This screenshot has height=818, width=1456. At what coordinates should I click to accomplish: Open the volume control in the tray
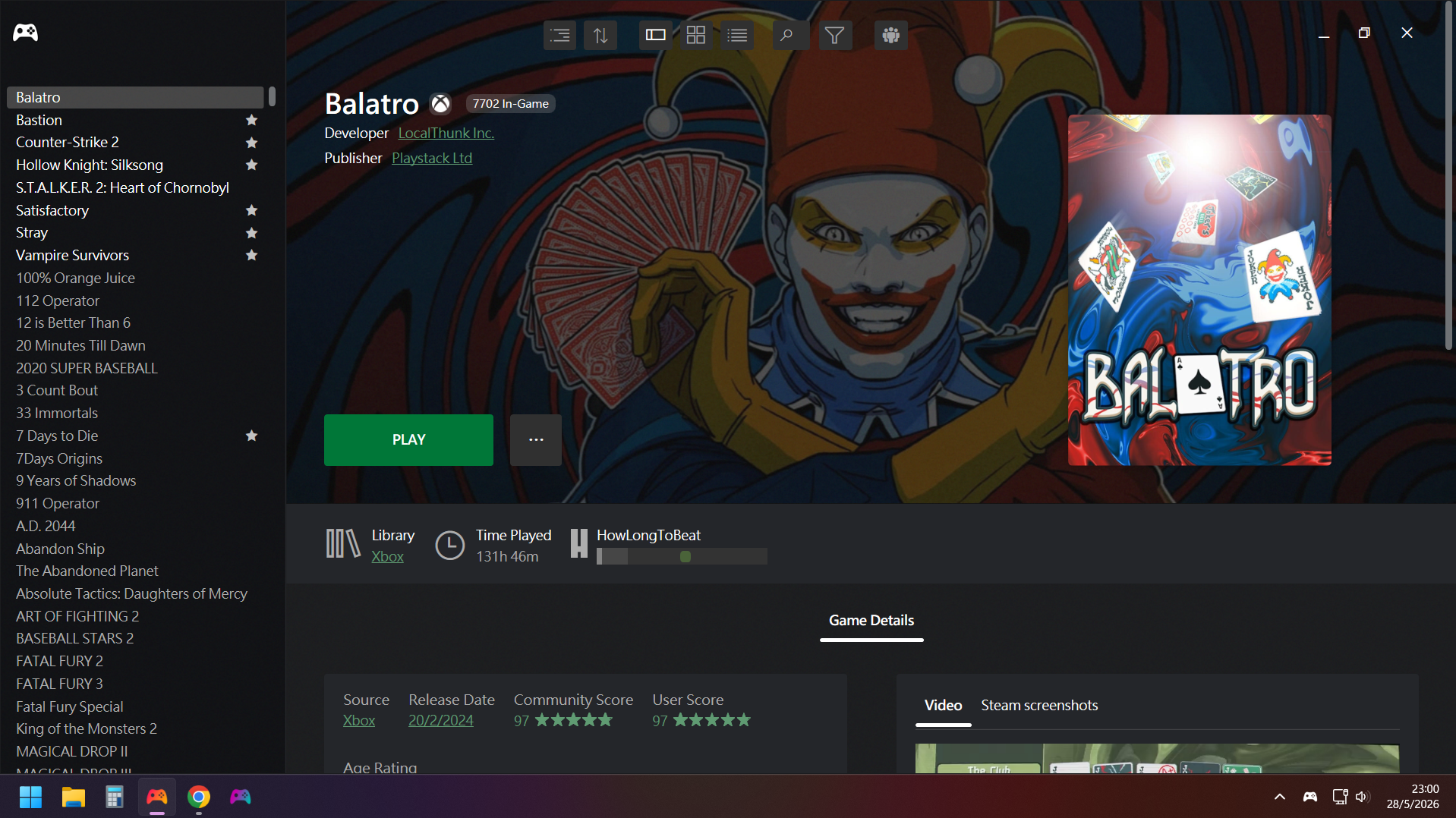pos(1362,797)
